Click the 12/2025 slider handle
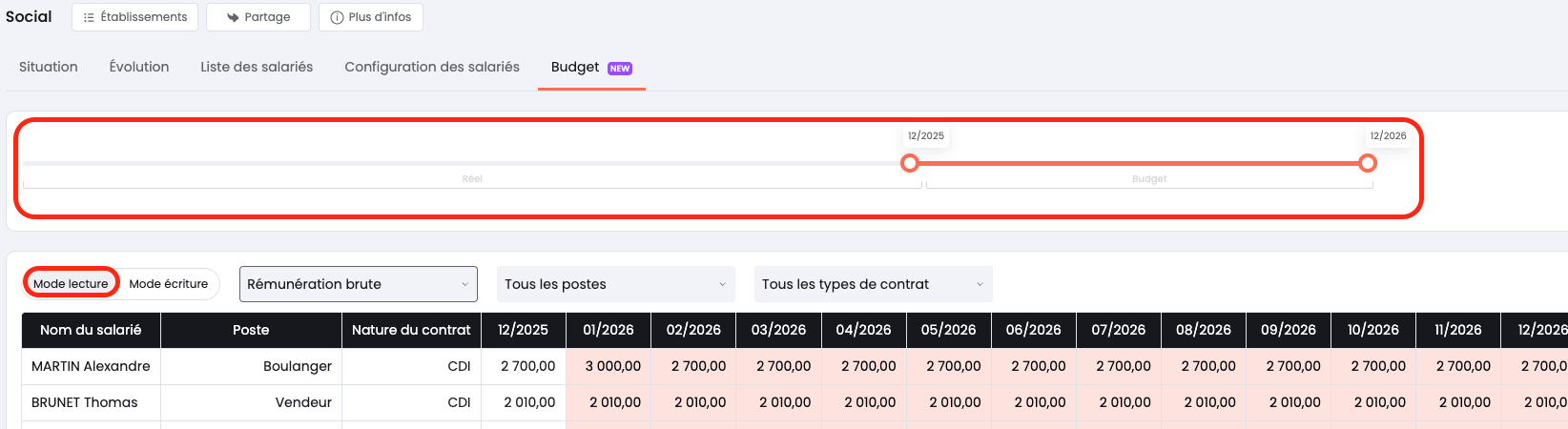The height and width of the screenshot is (429, 1568). tap(910, 163)
